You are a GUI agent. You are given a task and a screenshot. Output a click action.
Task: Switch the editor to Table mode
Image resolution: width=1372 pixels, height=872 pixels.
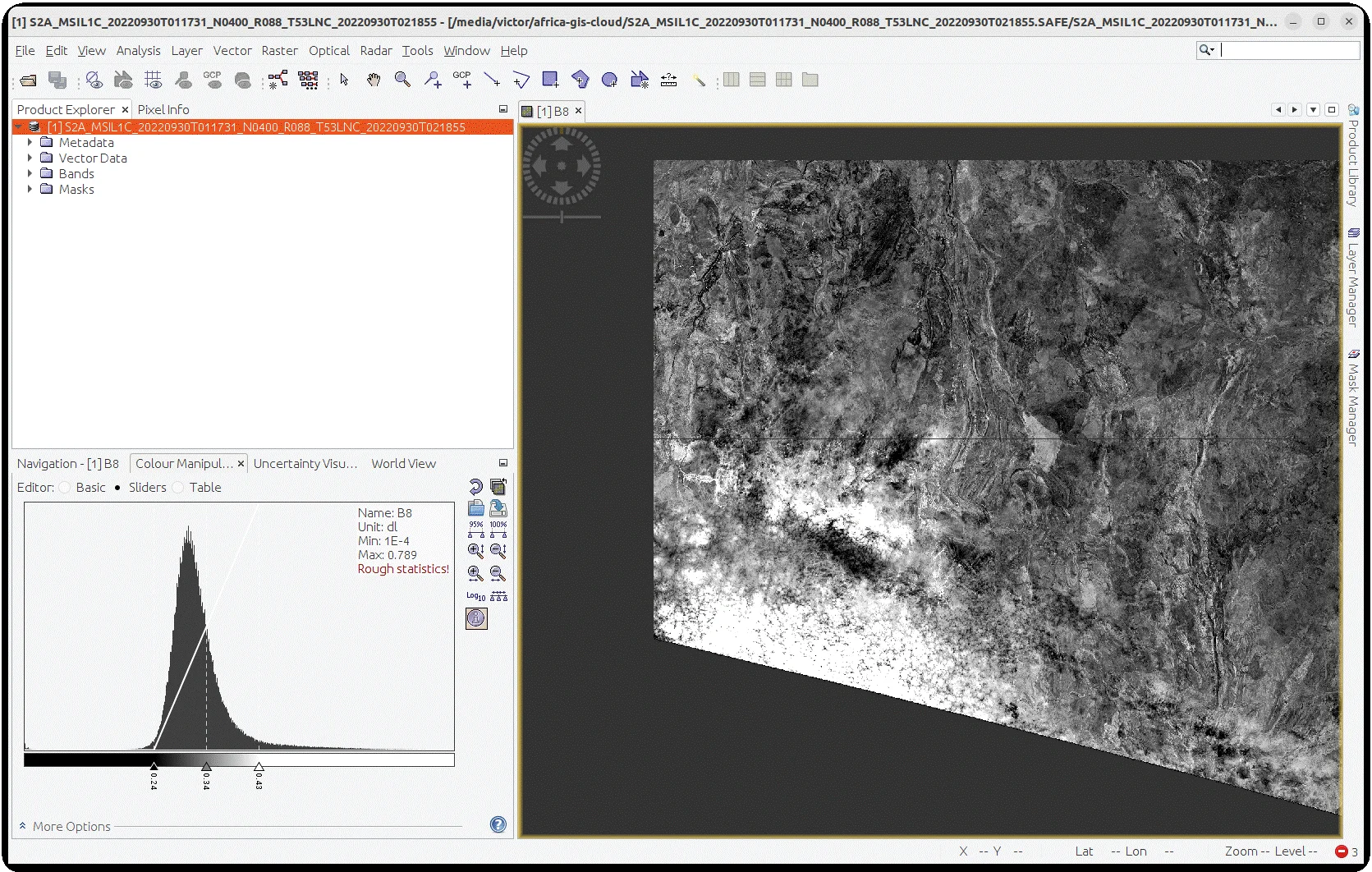pos(178,487)
